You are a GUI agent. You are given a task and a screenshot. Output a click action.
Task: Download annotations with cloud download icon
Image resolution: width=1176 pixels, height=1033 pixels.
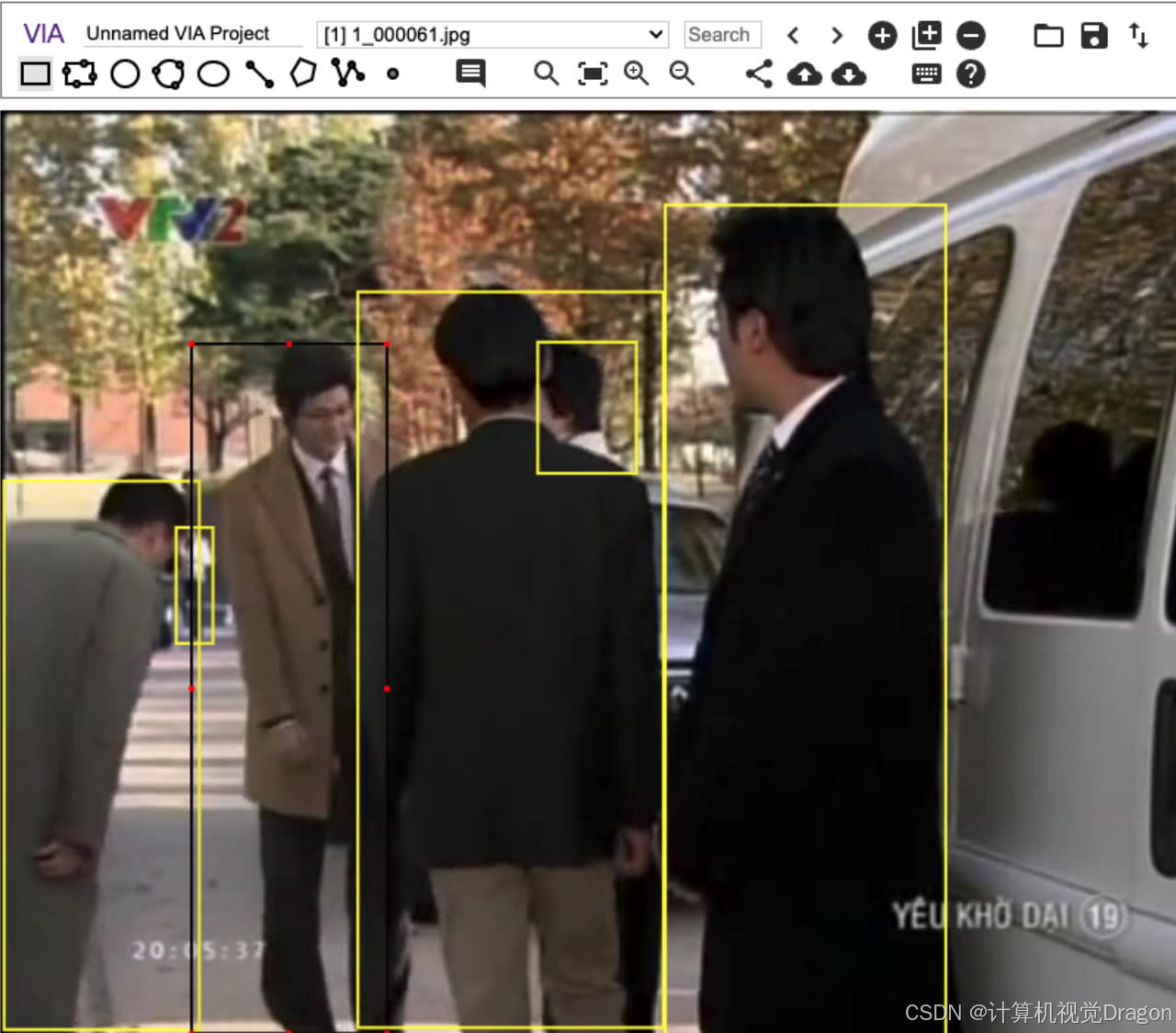(x=849, y=74)
